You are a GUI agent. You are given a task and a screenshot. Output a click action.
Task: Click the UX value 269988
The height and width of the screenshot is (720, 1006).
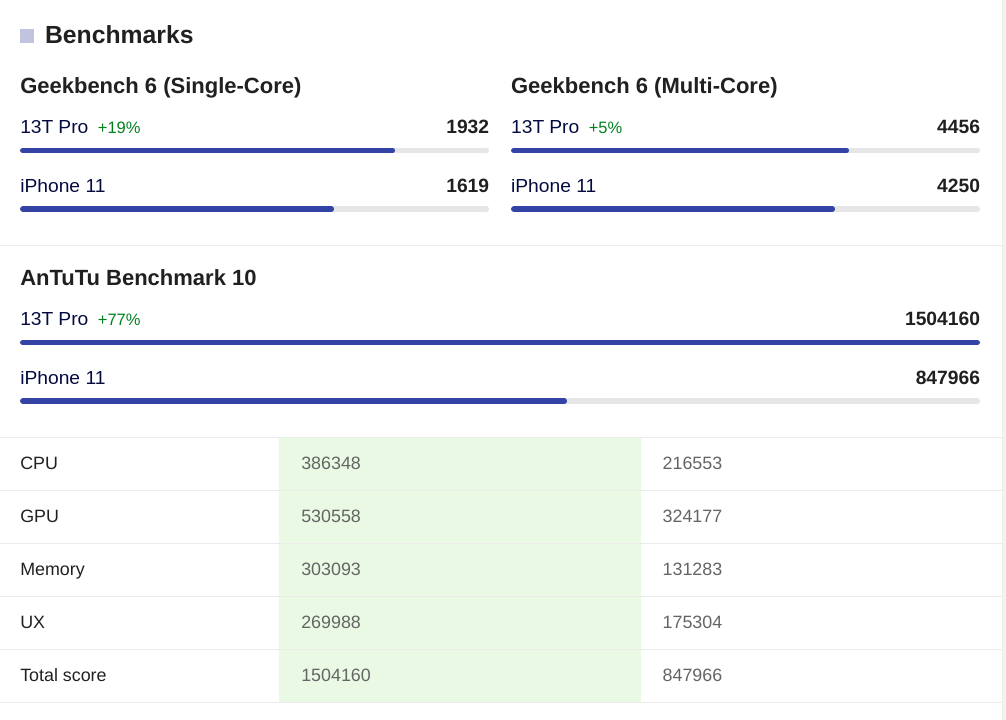330,622
